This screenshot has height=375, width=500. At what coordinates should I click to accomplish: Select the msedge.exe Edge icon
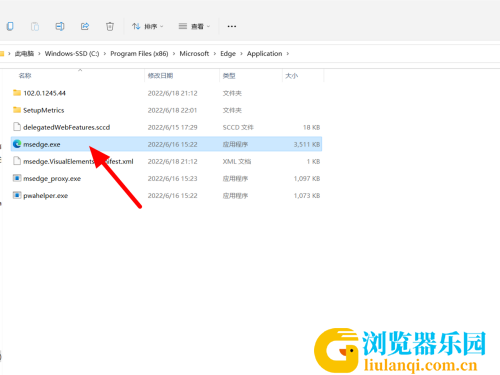(17, 144)
